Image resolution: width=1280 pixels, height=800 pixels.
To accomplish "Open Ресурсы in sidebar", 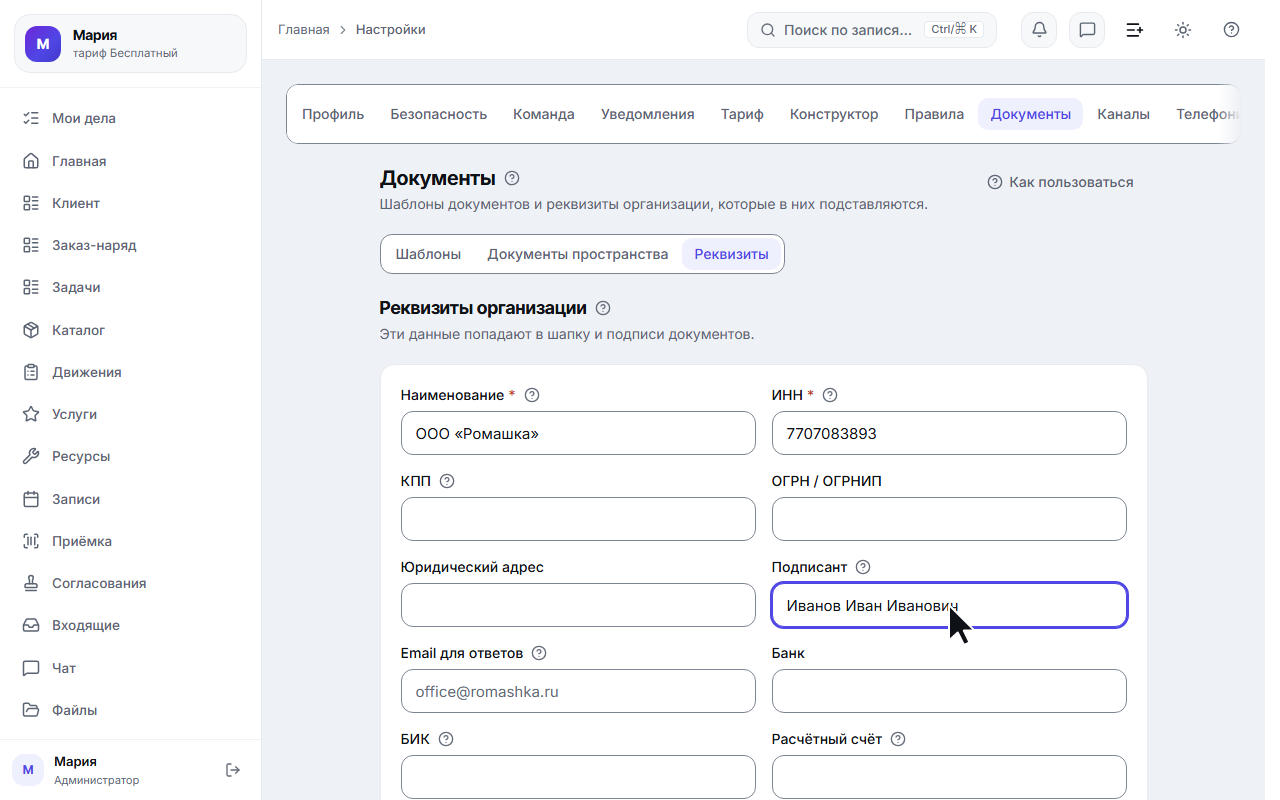I will (x=130, y=456).
